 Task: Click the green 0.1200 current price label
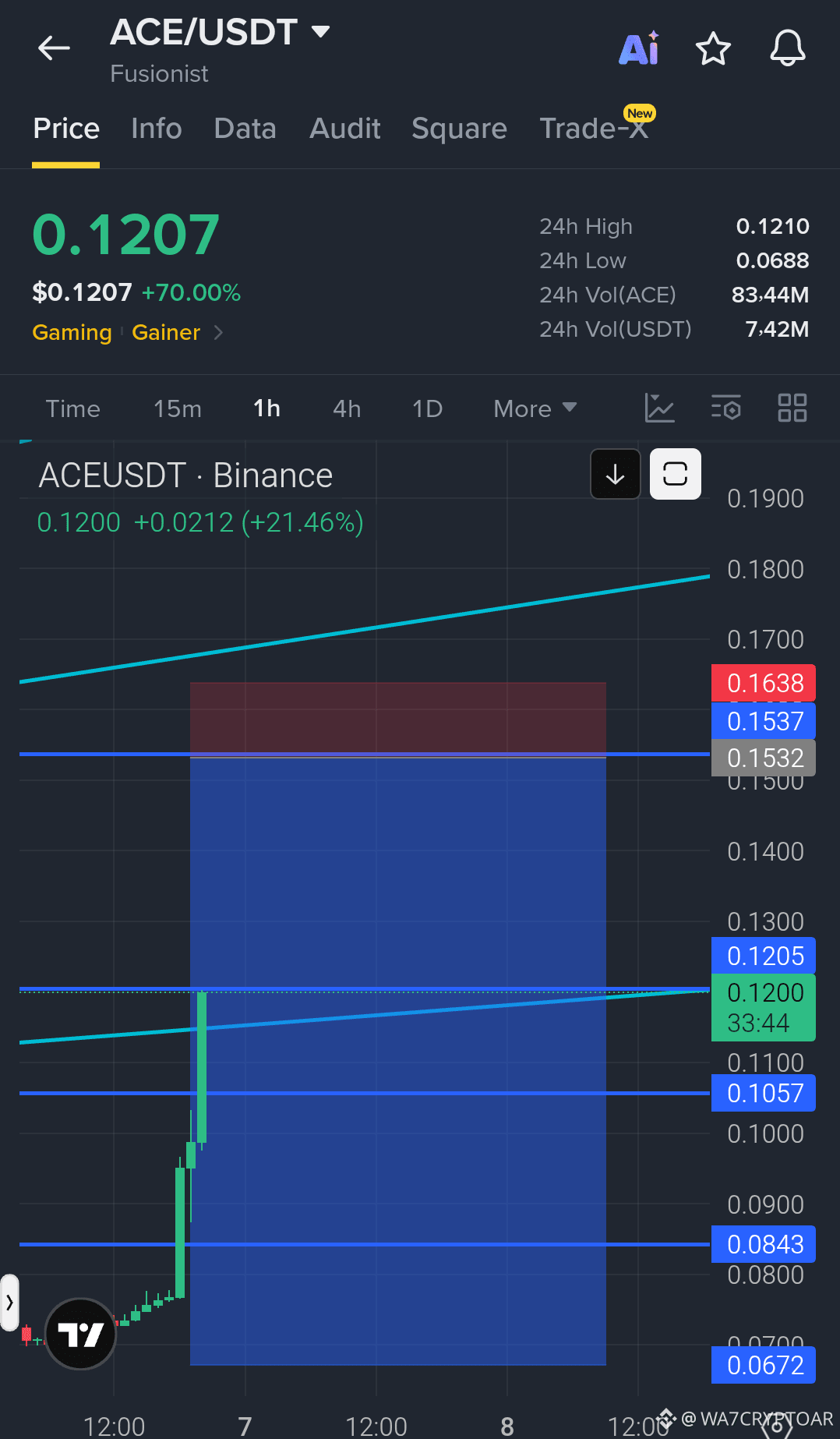pos(764,1007)
